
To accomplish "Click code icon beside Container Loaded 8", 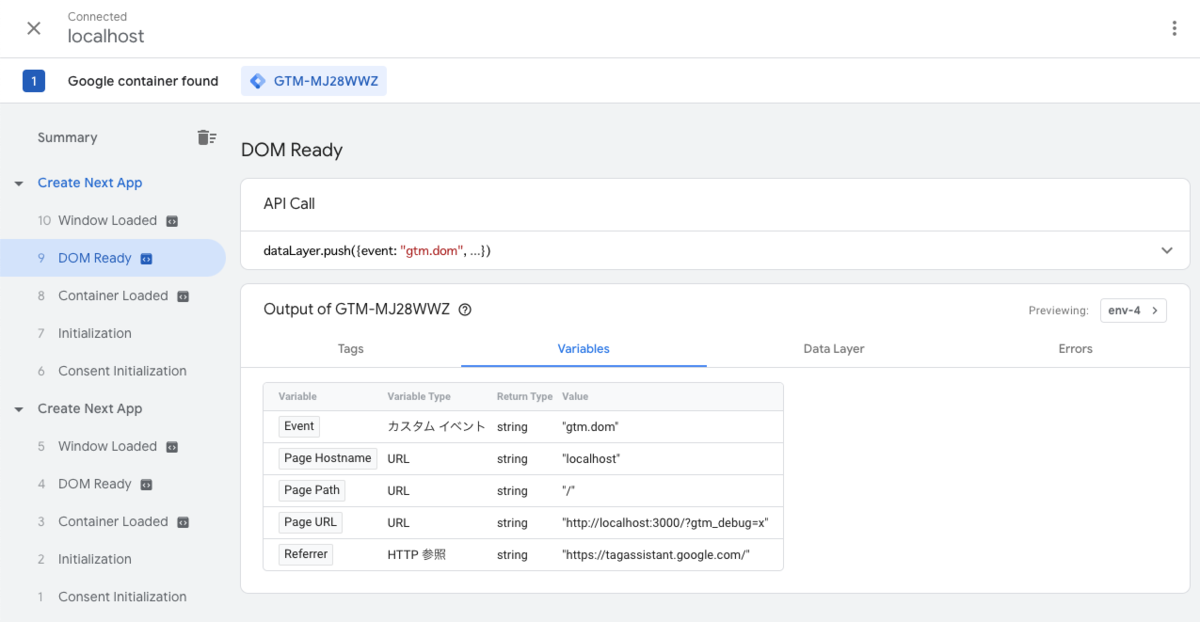I will (183, 296).
